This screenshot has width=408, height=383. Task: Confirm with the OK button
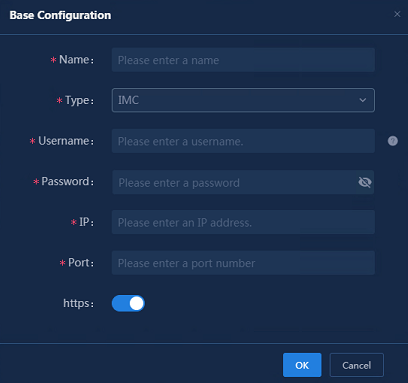tap(302, 365)
